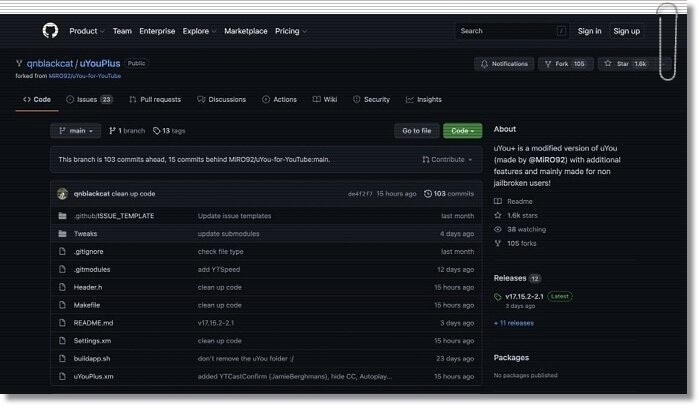
Task: View the 13 tags link
Action: click(x=169, y=131)
